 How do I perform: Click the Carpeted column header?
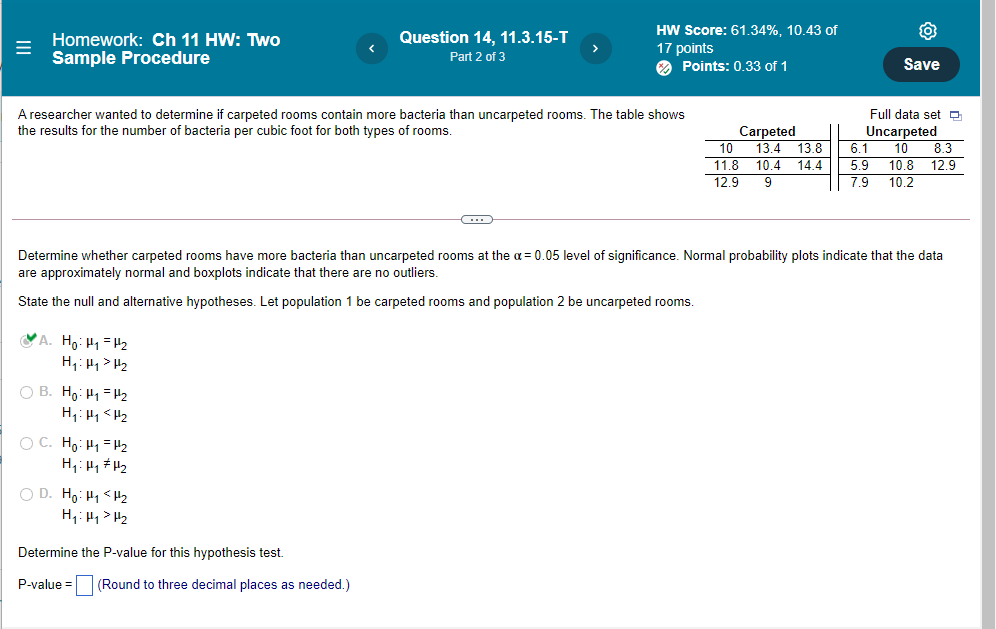[767, 131]
